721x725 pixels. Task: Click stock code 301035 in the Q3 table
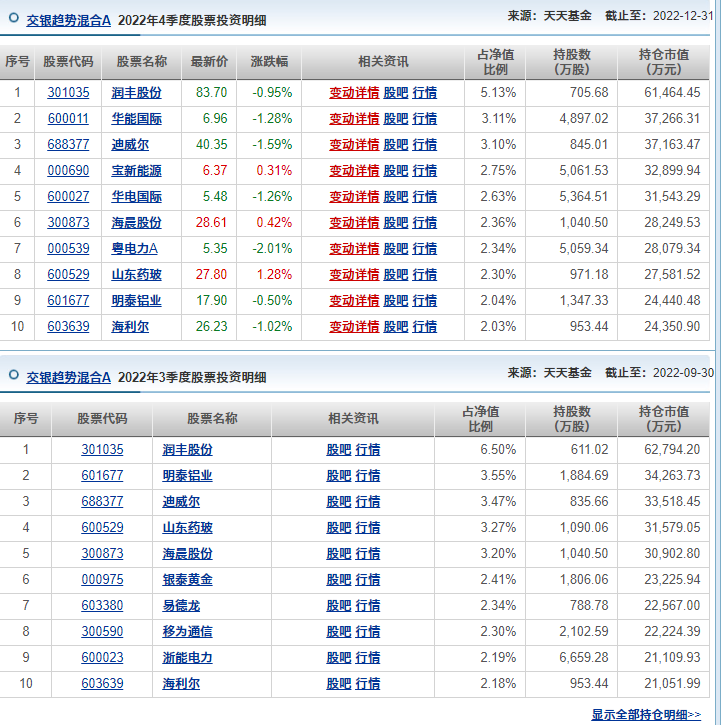[102, 449]
